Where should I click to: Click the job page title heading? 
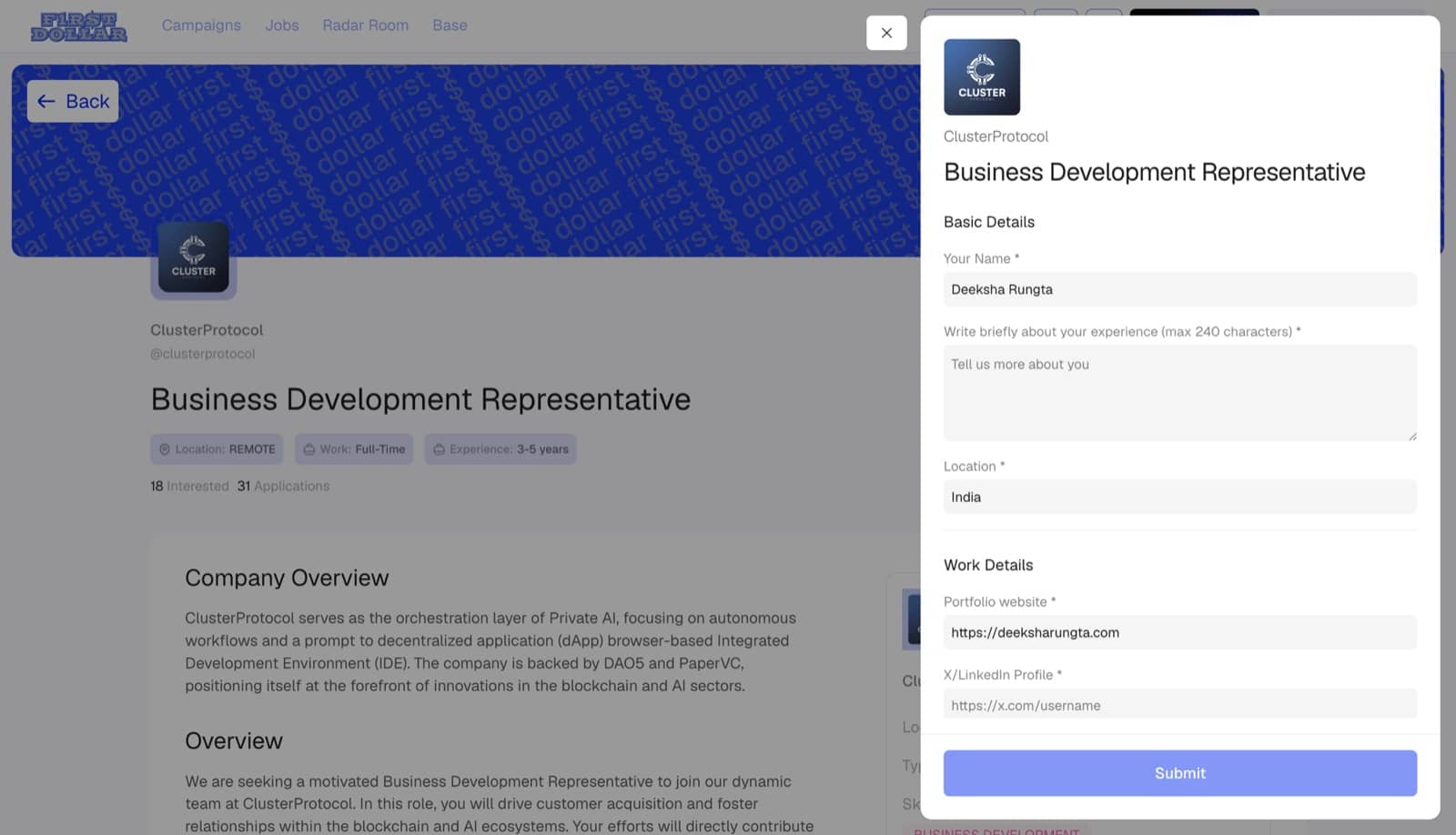420,399
